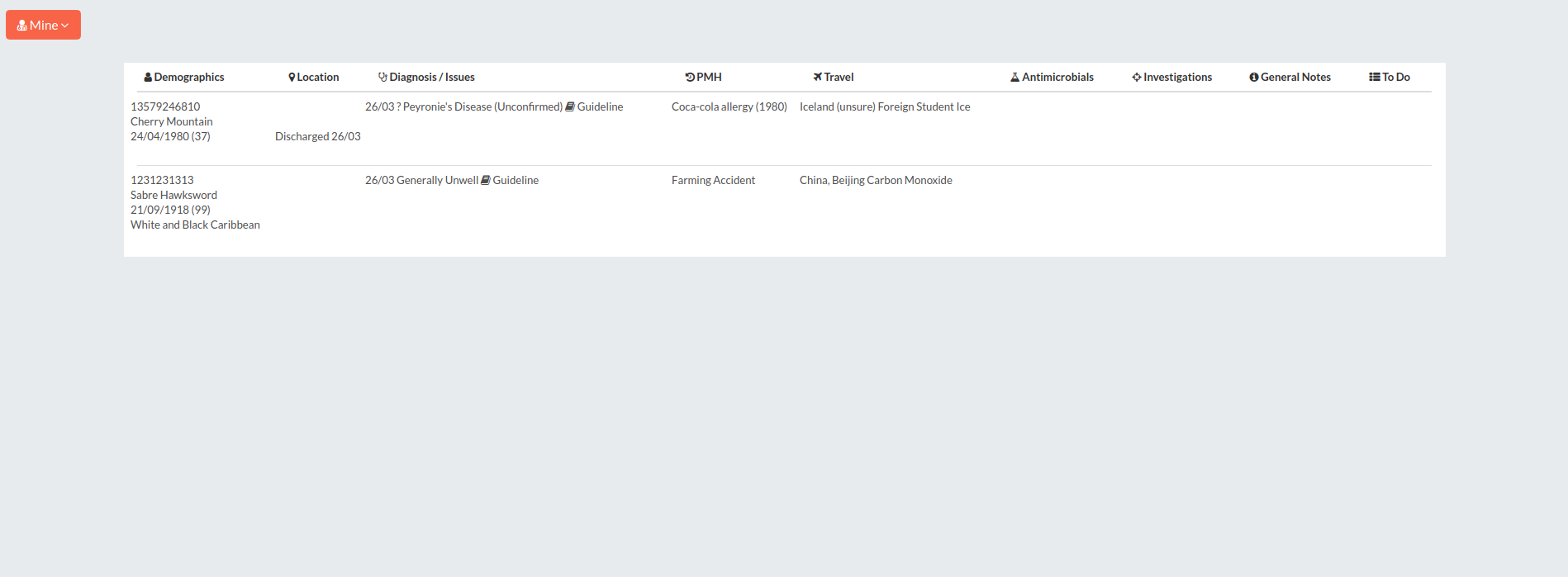1568x577 pixels.
Task: Open the Mine list dropdown
Action: click(43, 25)
